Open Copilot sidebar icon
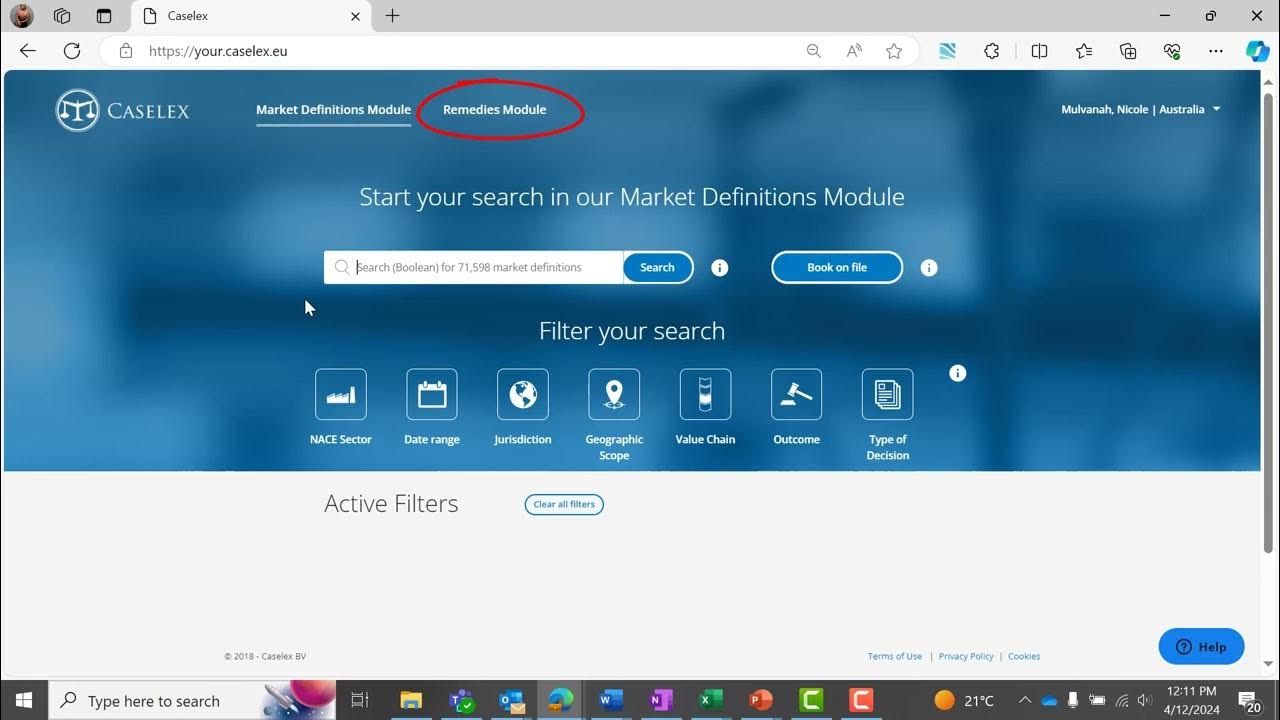Viewport: 1280px width, 720px height. (x=1258, y=51)
